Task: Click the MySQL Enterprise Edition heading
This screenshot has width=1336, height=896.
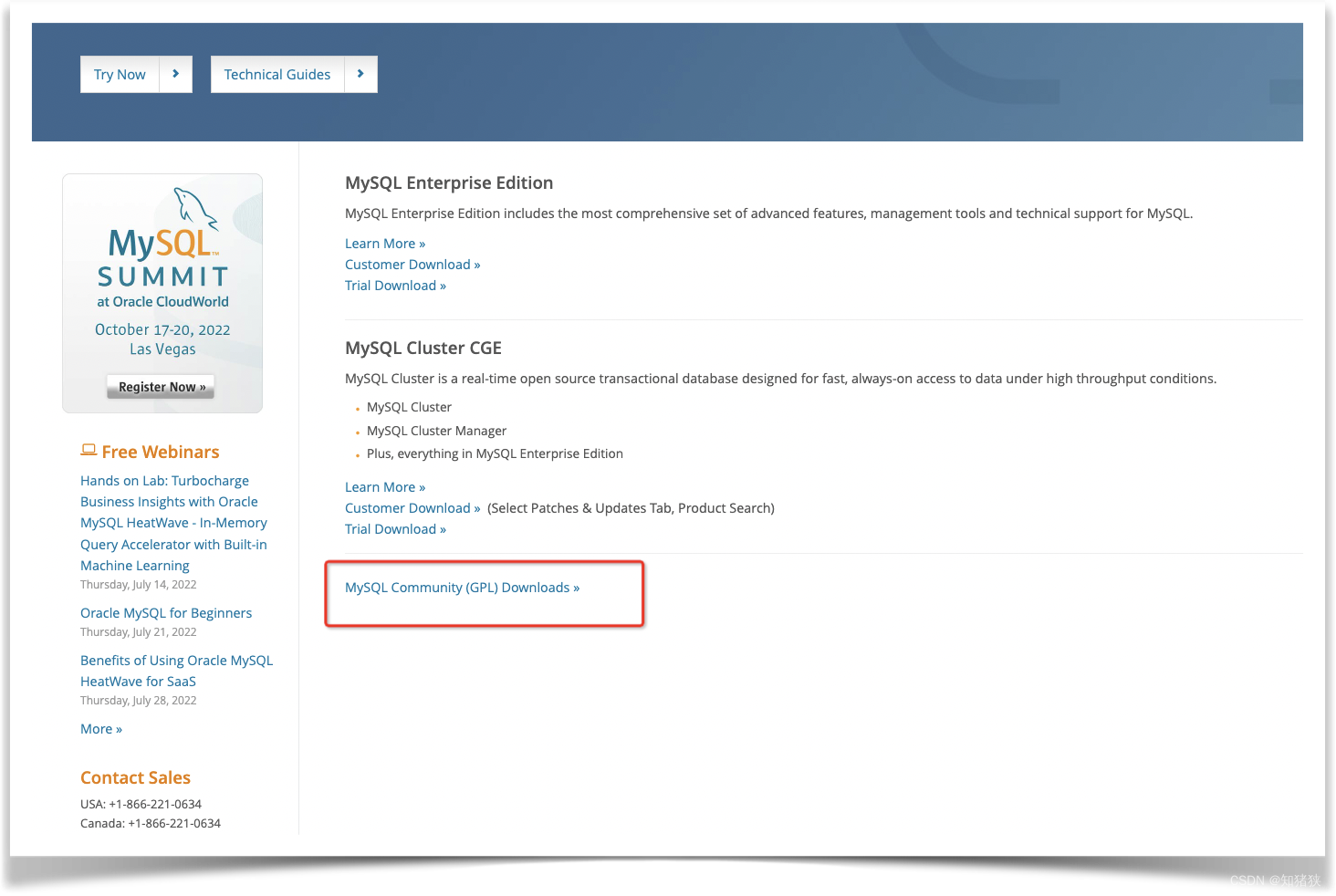Action: (449, 182)
